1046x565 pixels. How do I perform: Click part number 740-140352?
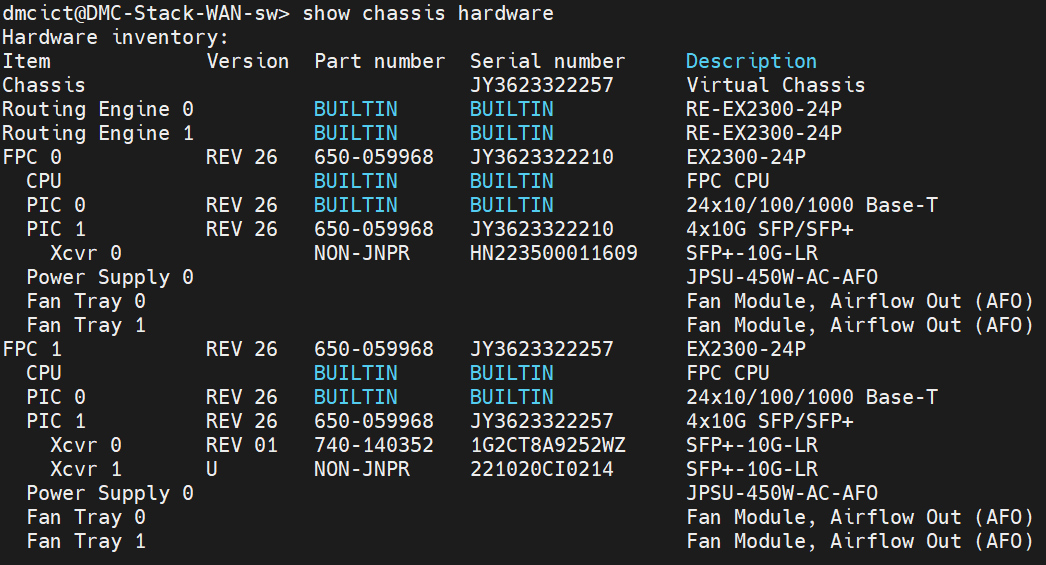tap(374, 445)
